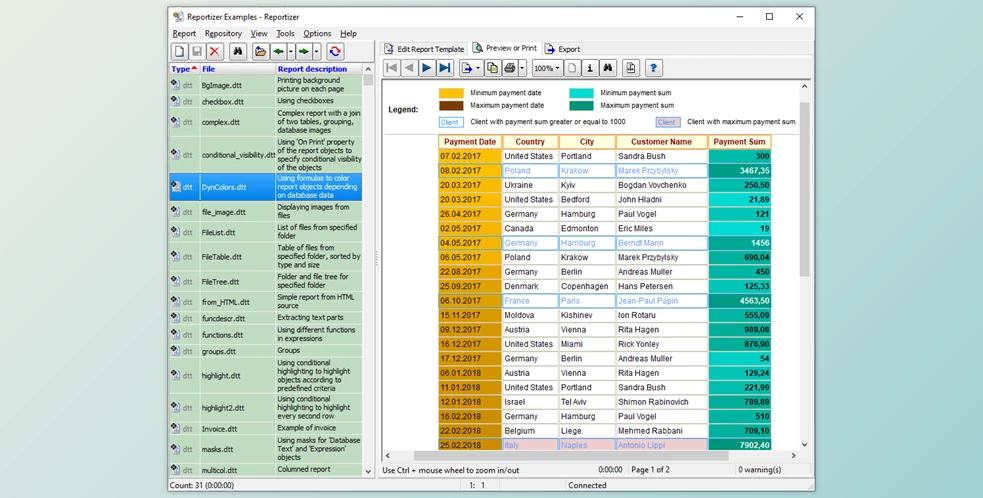Image resolution: width=983 pixels, height=498 pixels.
Task: Open the printer dropdown arrow
Action: click(x=522, y=68)
